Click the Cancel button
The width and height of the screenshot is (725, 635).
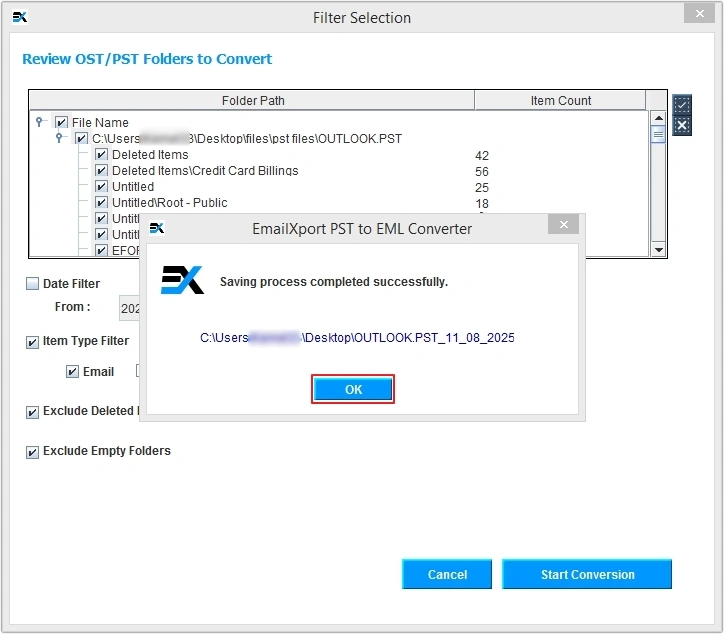pyautogui.click(x=447, y=574)
